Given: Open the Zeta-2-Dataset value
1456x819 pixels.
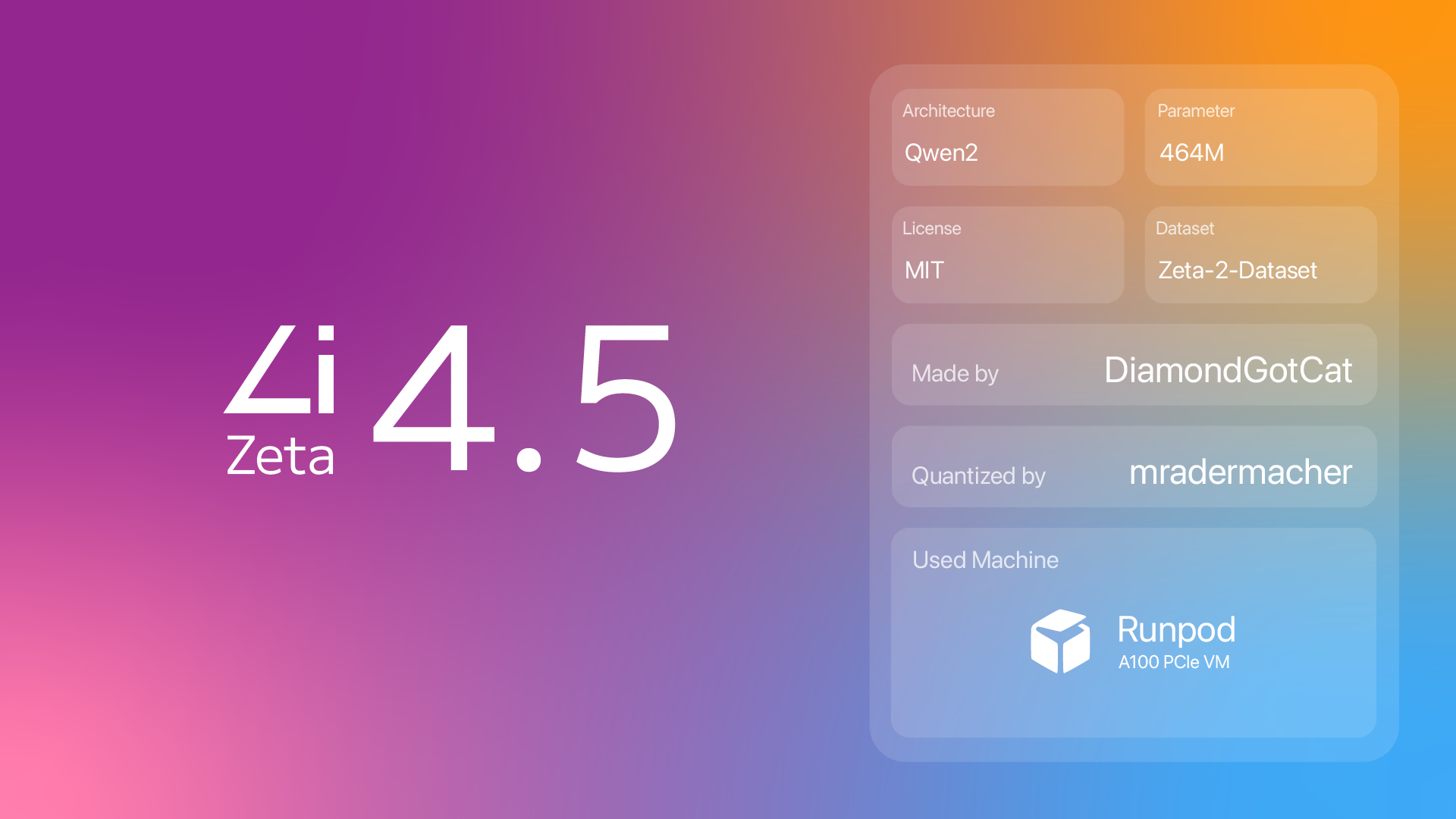Looking at the screenshot, I should 1238,271.
